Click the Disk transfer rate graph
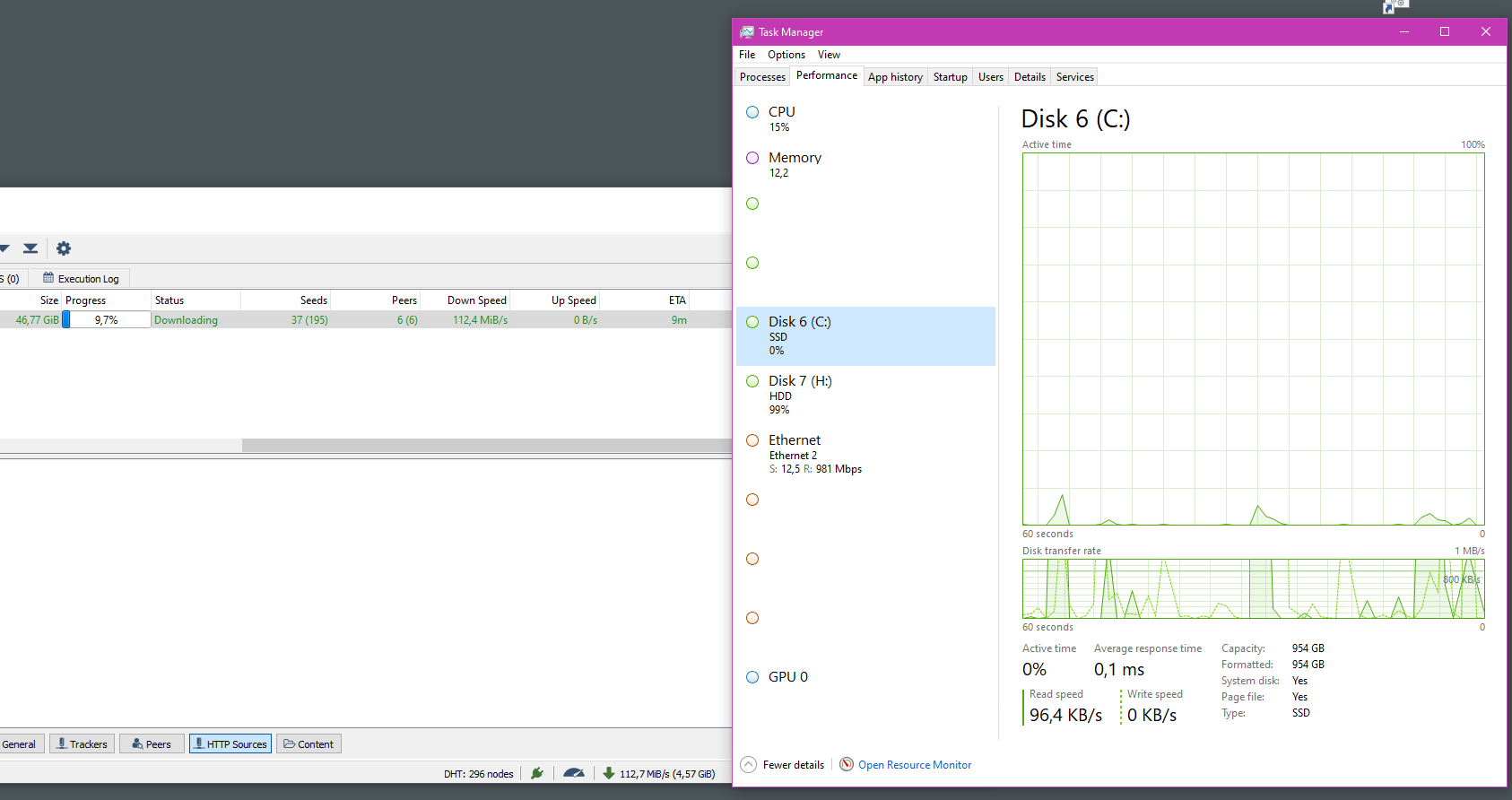The image size is (1512, 800). (x=1254, y=589)
